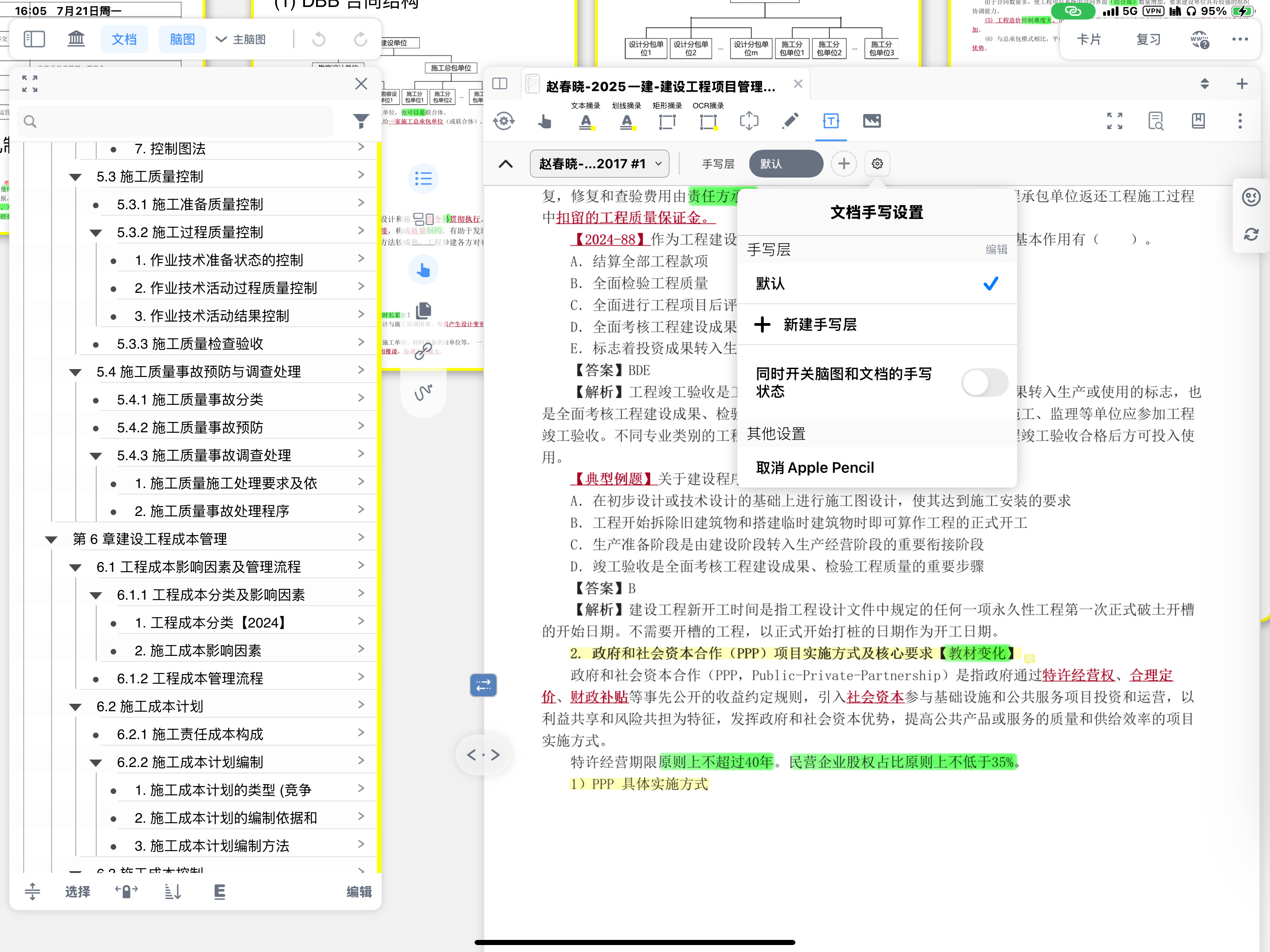1270x952 pixels.
Task: Click the outline filter funnel icon
Action: (361, 121)
